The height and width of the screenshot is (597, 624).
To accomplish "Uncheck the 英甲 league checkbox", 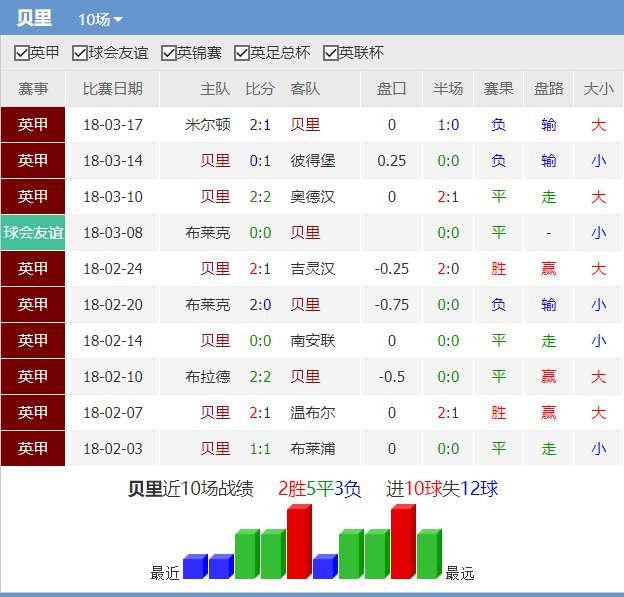I will coord(22,53).
